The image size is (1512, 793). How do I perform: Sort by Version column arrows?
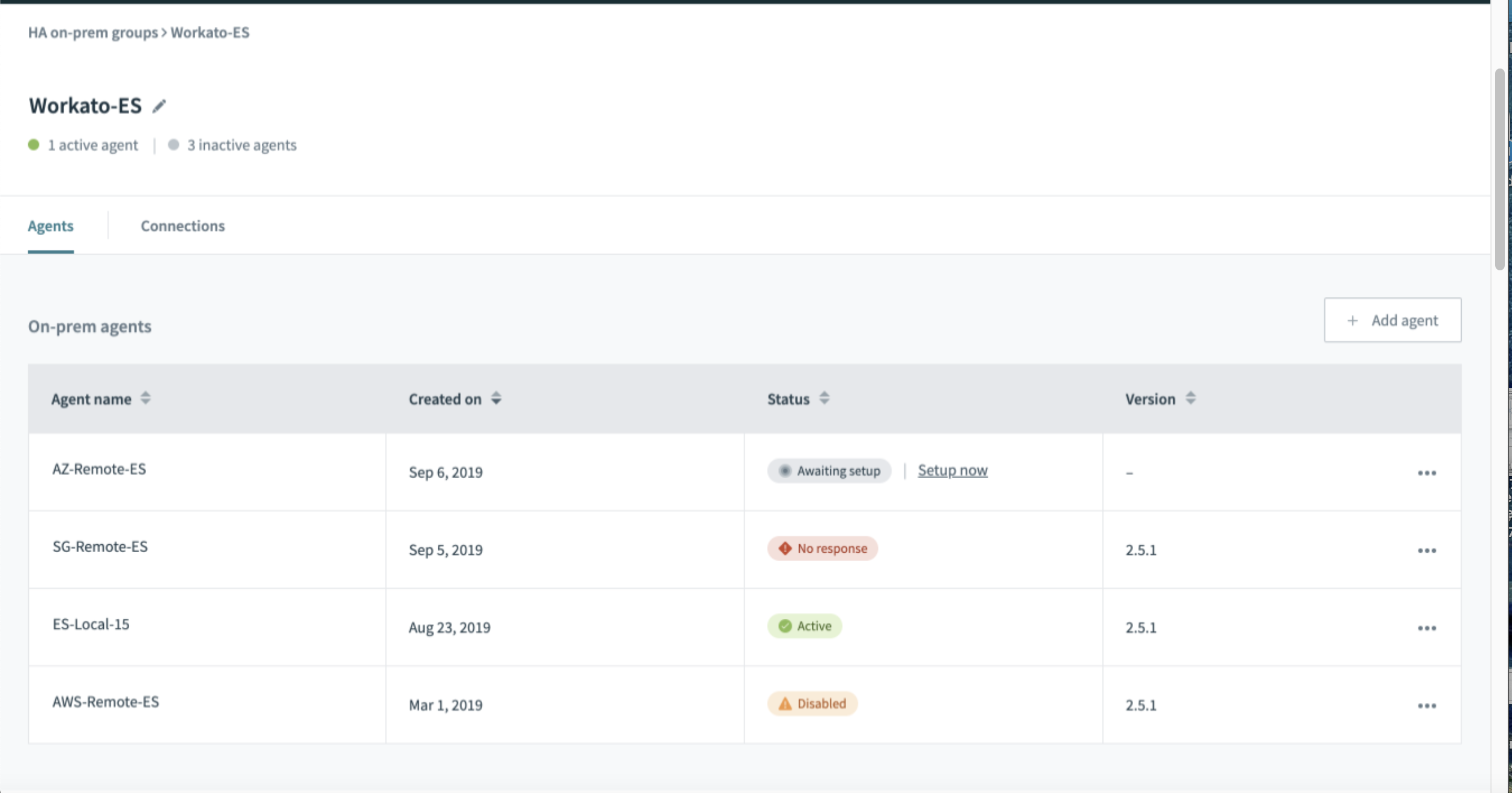(x=1191, y=398)
